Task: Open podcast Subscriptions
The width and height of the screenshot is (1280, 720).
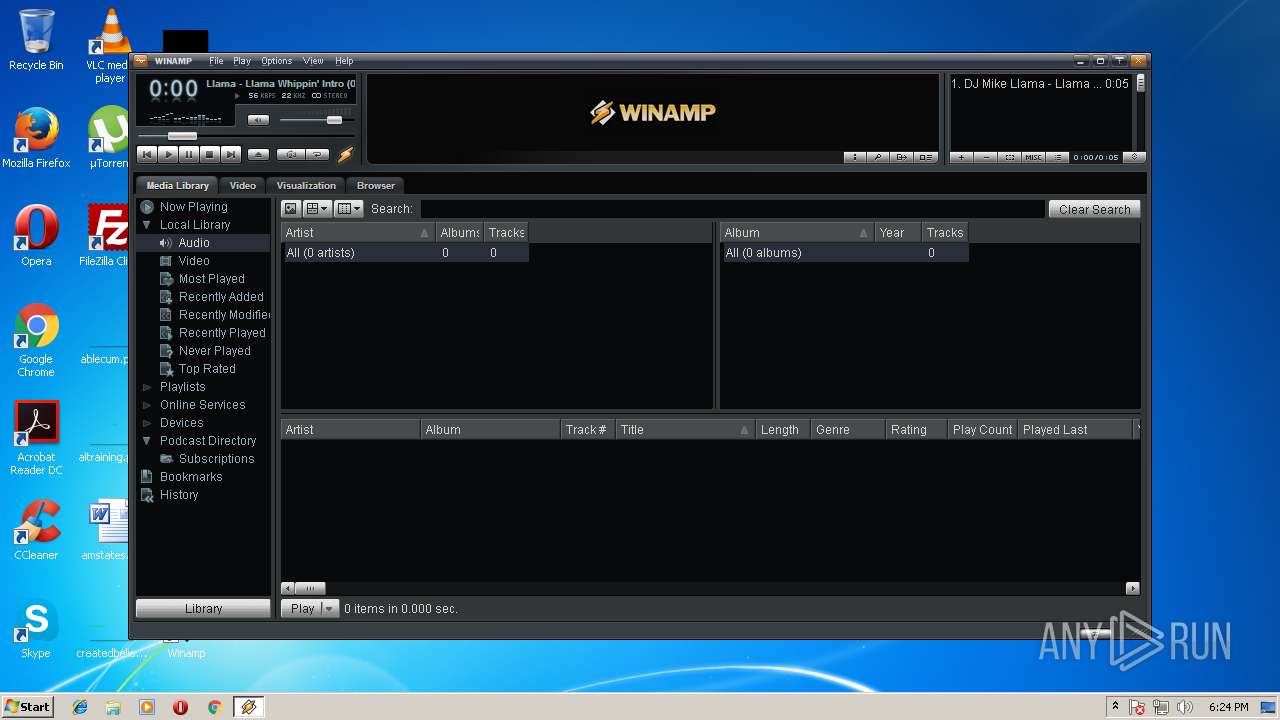Action: coord(216,459)
